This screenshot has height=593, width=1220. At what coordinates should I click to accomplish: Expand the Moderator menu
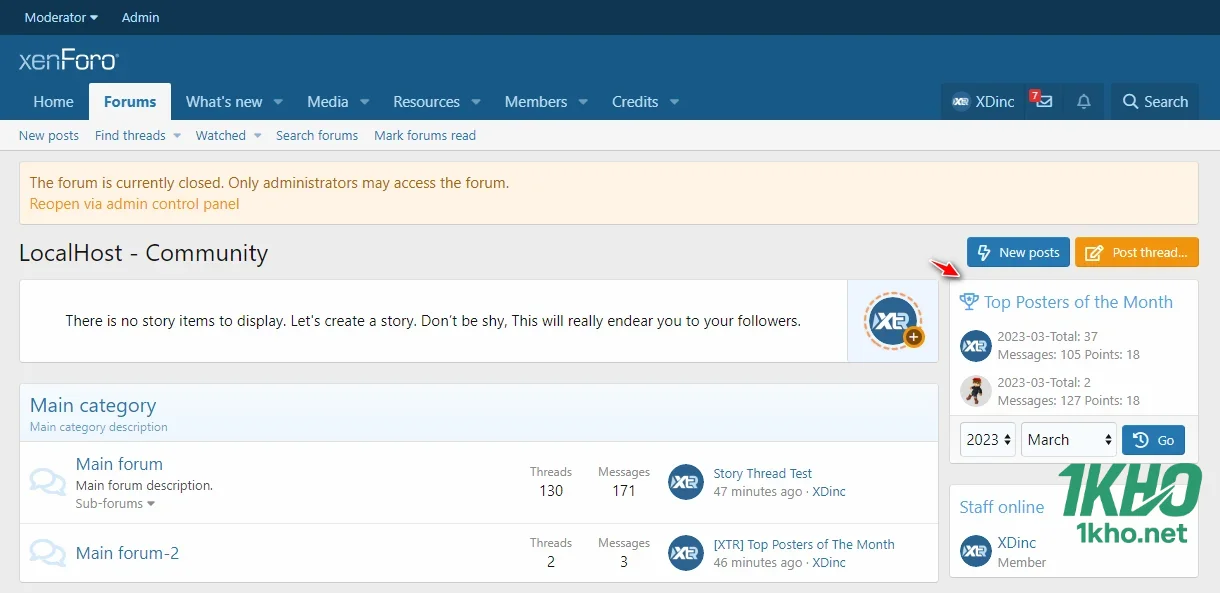[x=61, y=17]
